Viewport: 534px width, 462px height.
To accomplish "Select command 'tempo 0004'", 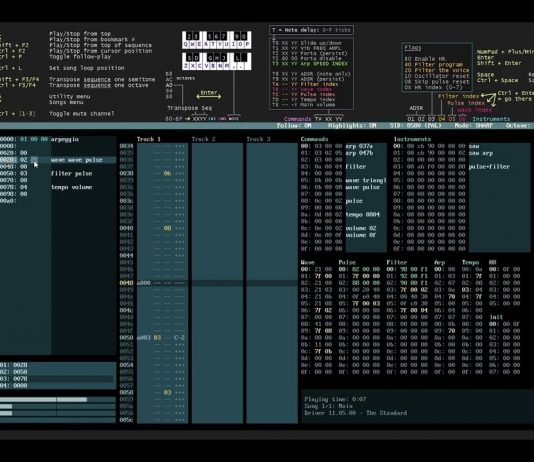I will [x=362, y=214].
